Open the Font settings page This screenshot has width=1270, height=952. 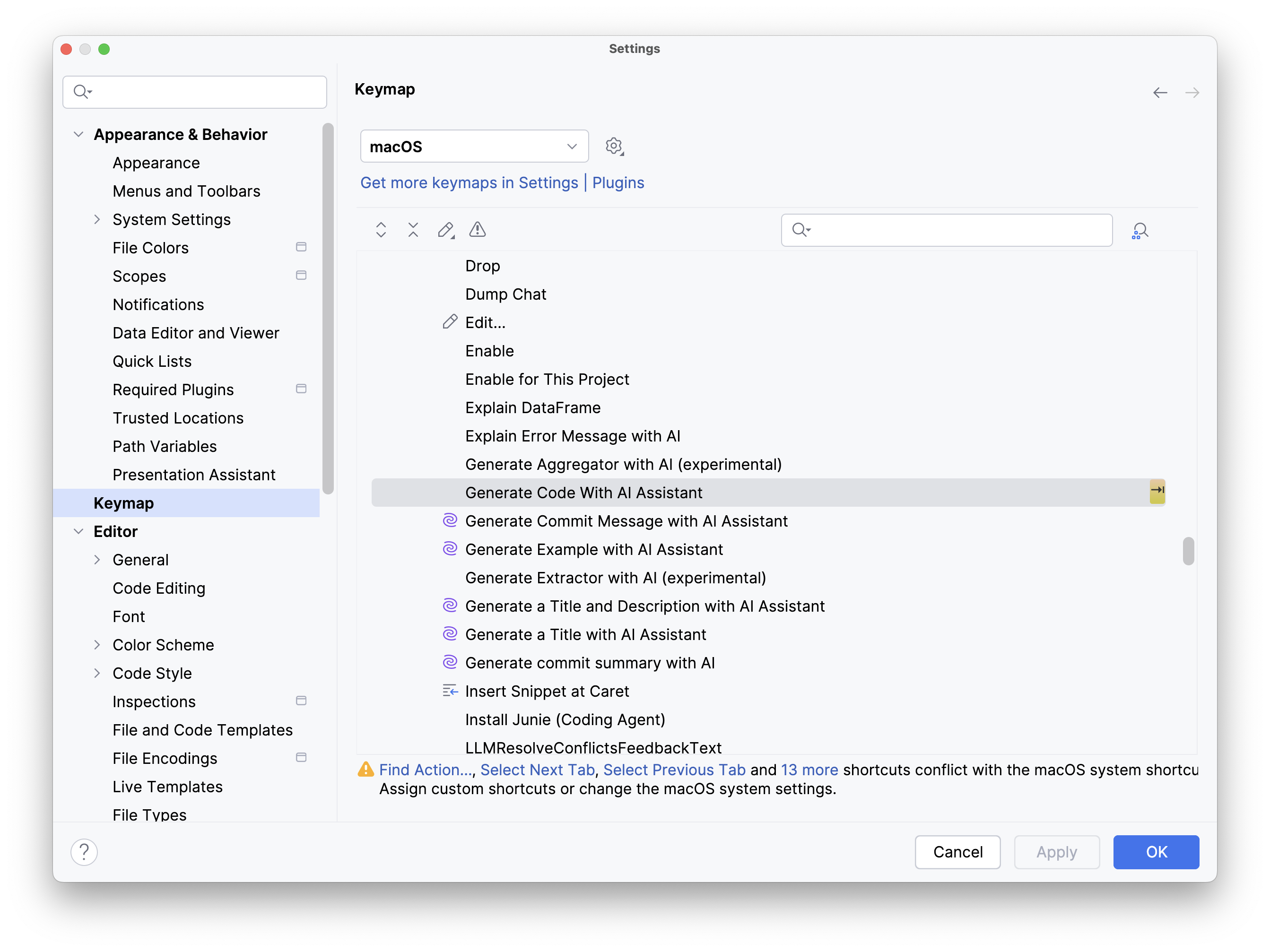point(129,616)
